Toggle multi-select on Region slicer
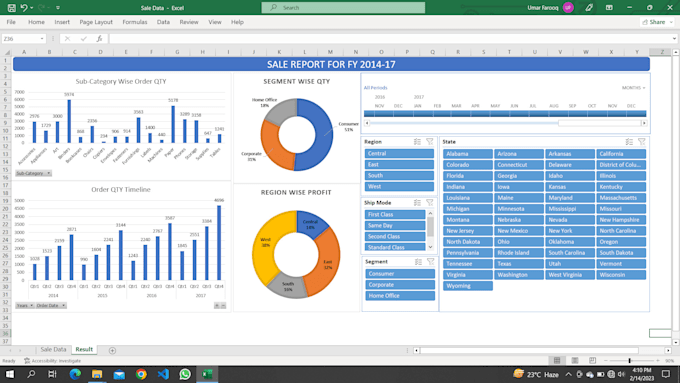 click(417, 142)
